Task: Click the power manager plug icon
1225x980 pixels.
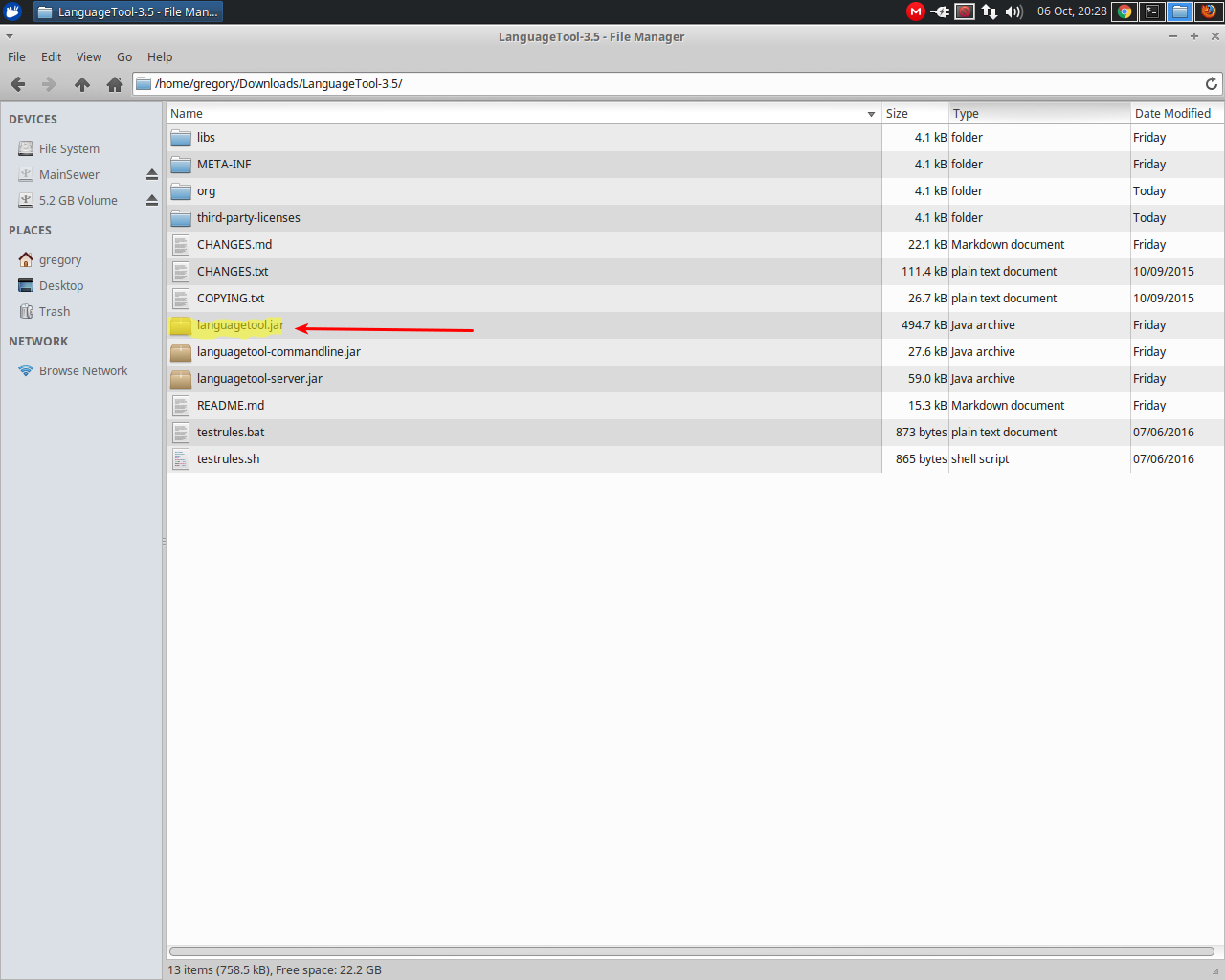Action: click(941, 11)
